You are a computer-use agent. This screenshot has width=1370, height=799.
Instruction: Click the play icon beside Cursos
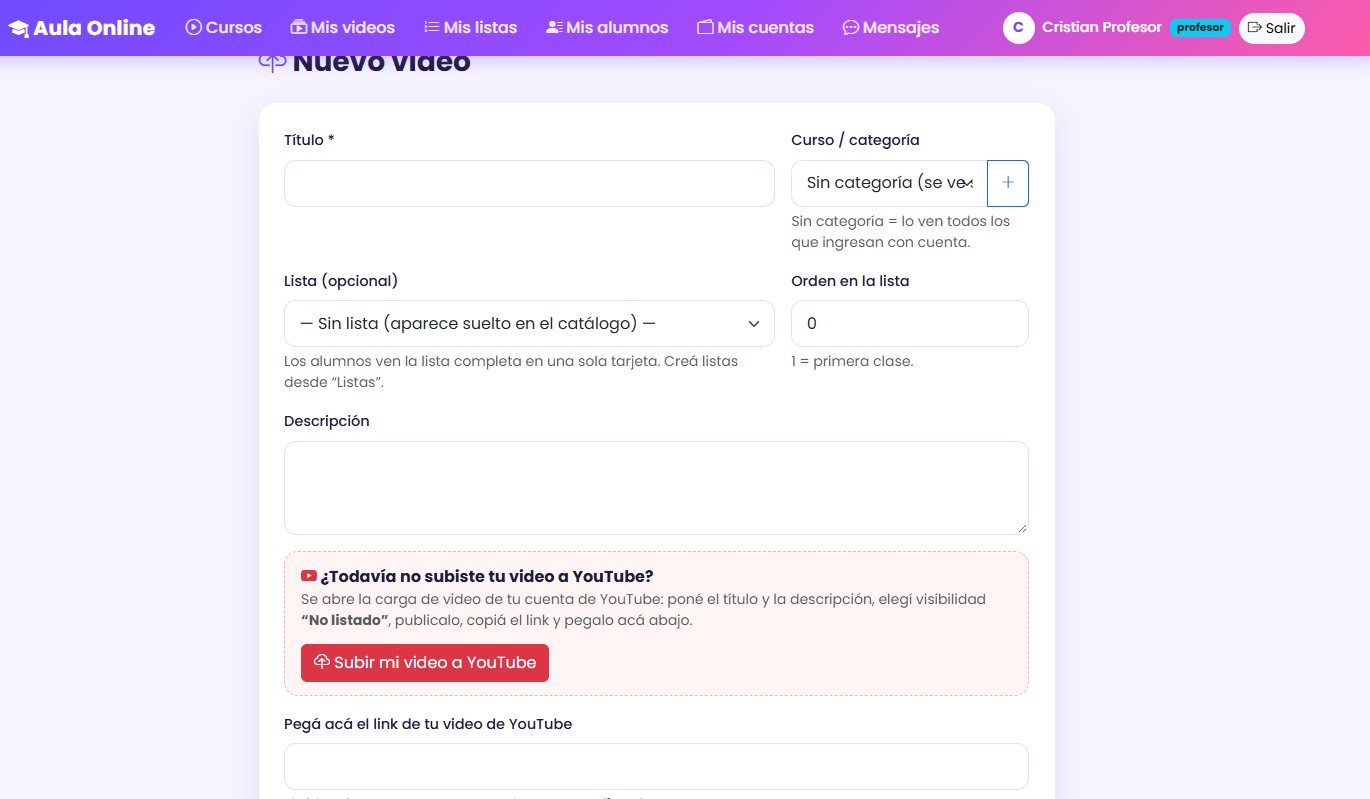pyautogui.click(x=194, y=28)
